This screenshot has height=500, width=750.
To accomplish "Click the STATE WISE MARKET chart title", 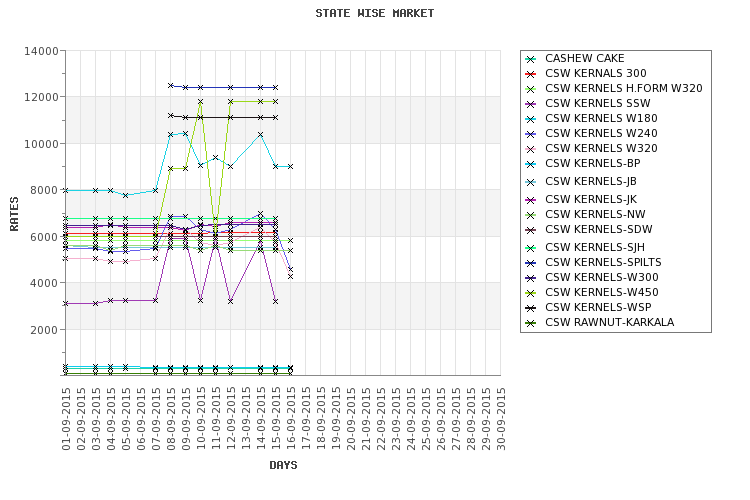I will 375,13.
